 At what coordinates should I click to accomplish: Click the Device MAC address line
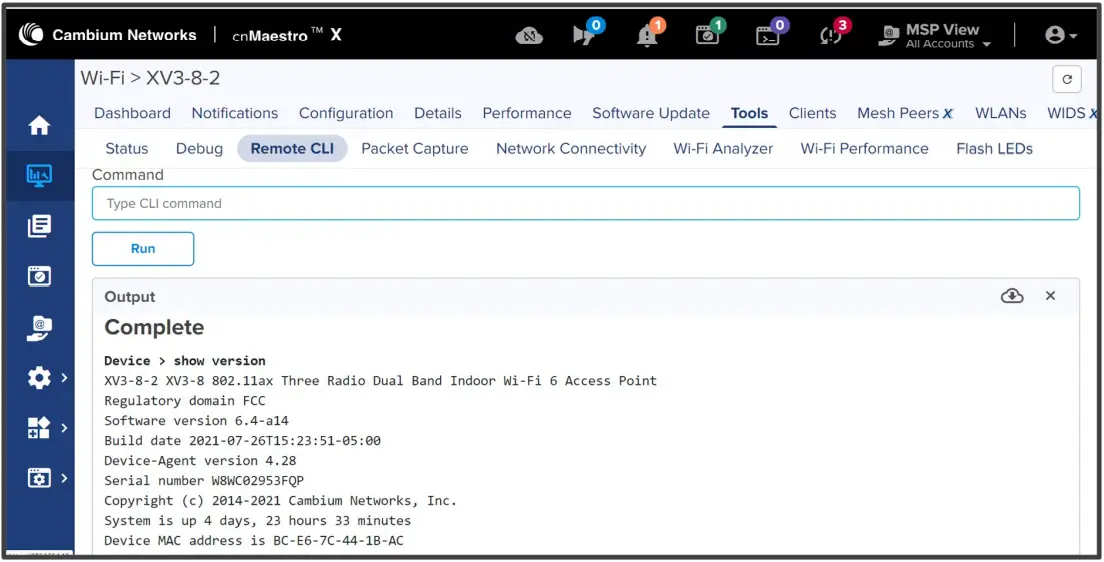point(254,540)
